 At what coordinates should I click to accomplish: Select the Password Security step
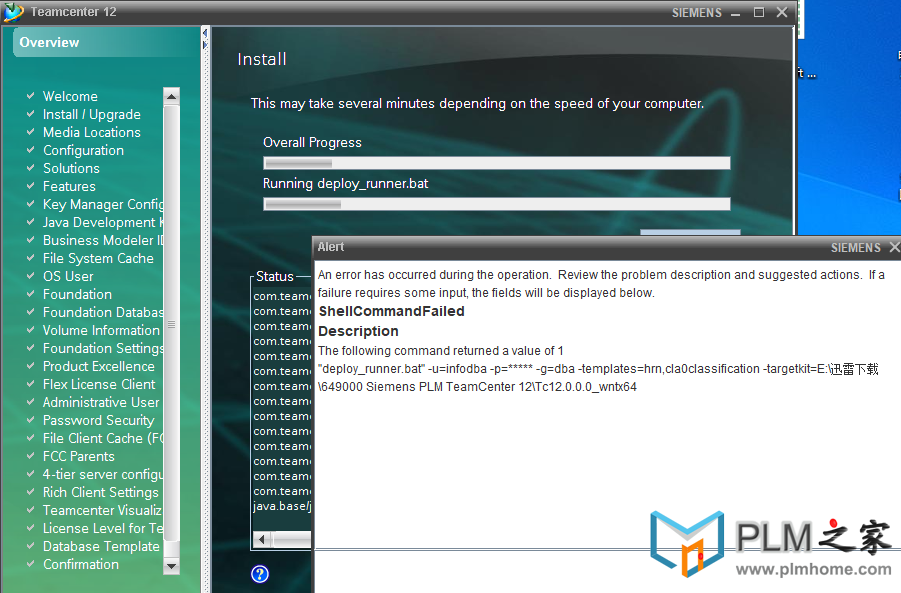99,421
